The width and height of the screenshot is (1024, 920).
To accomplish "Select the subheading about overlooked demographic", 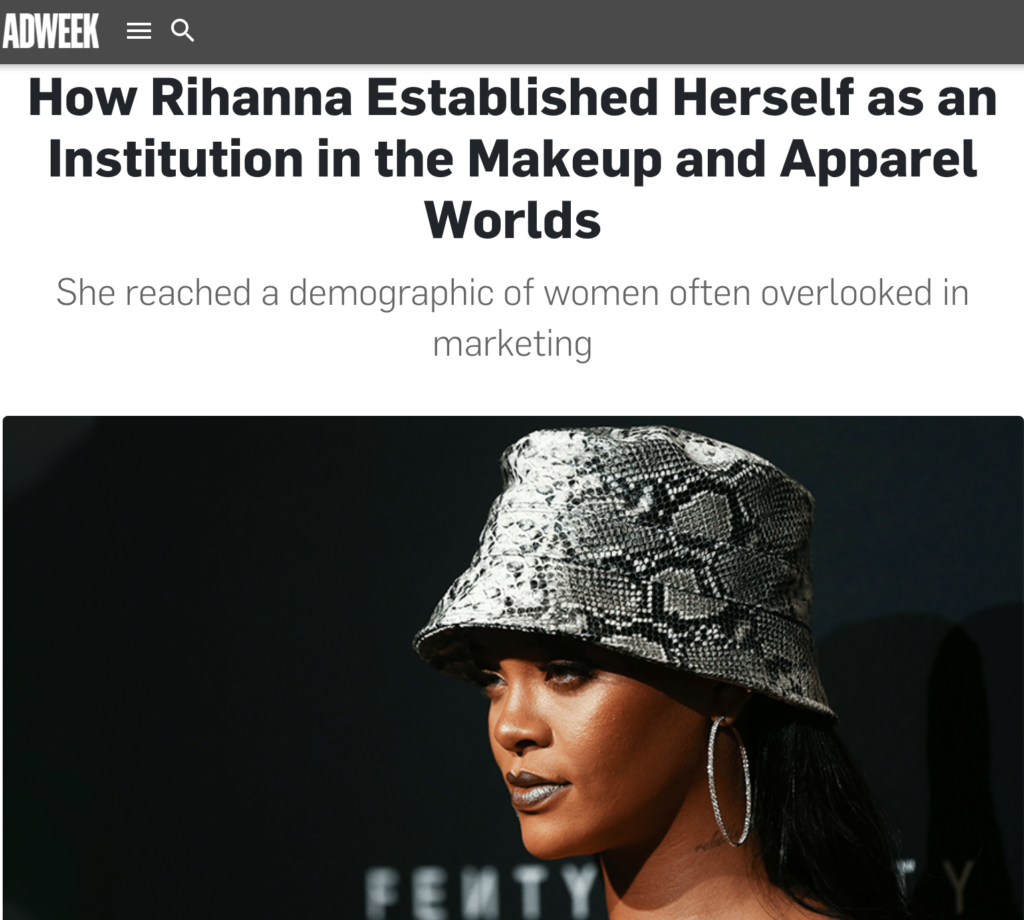I will click(x=512, y=318).
